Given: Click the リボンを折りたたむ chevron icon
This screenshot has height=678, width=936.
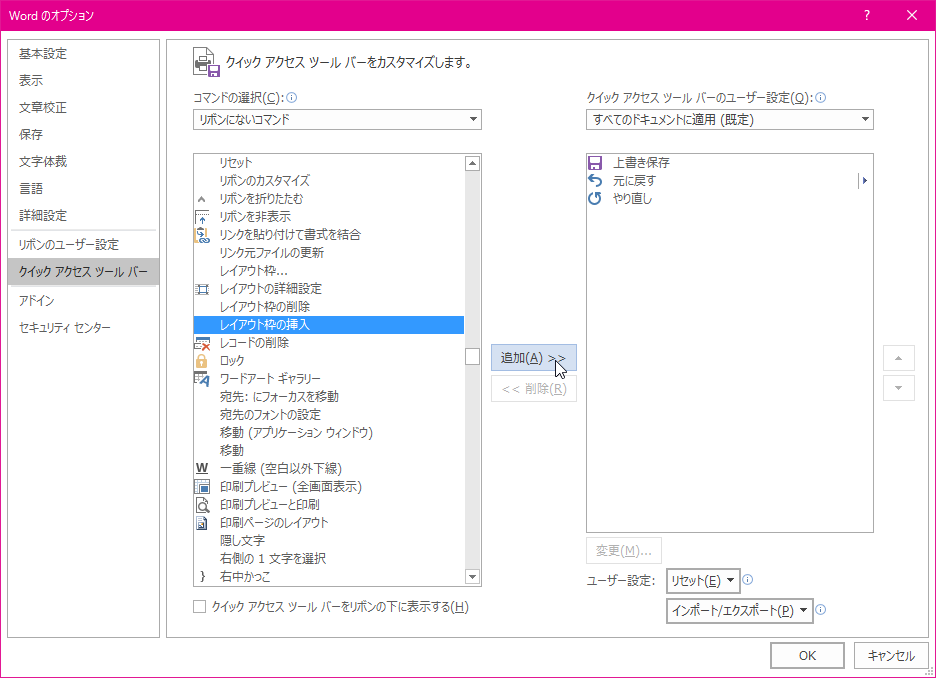Looking at the screenshot, I should pos(202,199).
